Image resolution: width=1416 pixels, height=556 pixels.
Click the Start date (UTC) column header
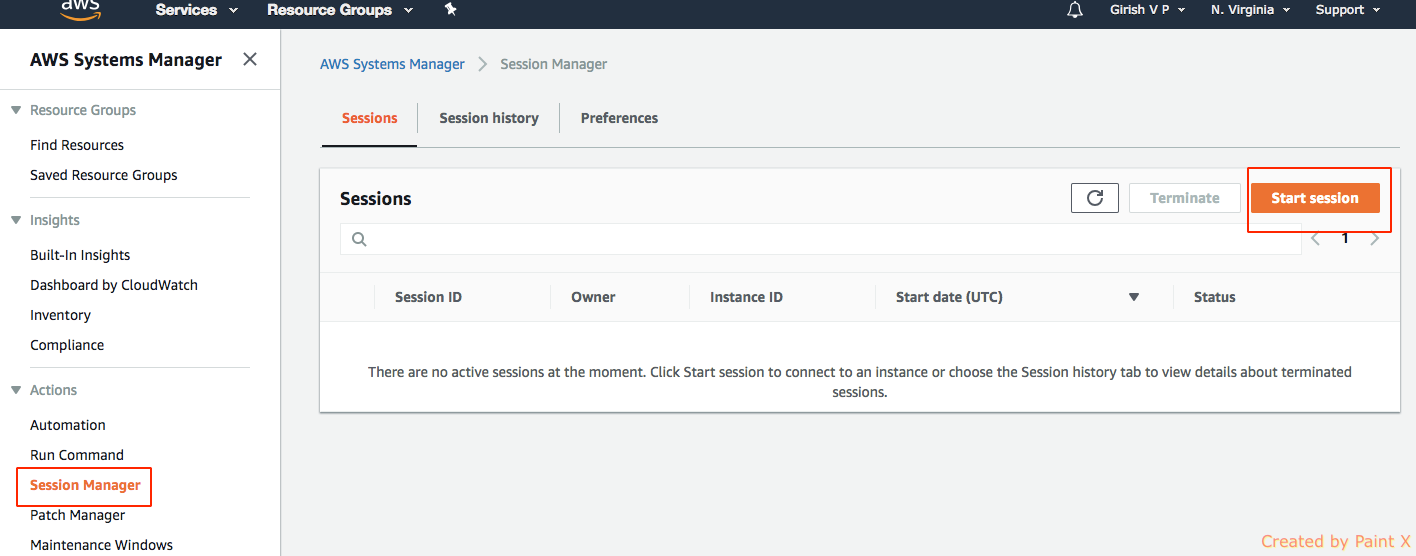[949, 297]
